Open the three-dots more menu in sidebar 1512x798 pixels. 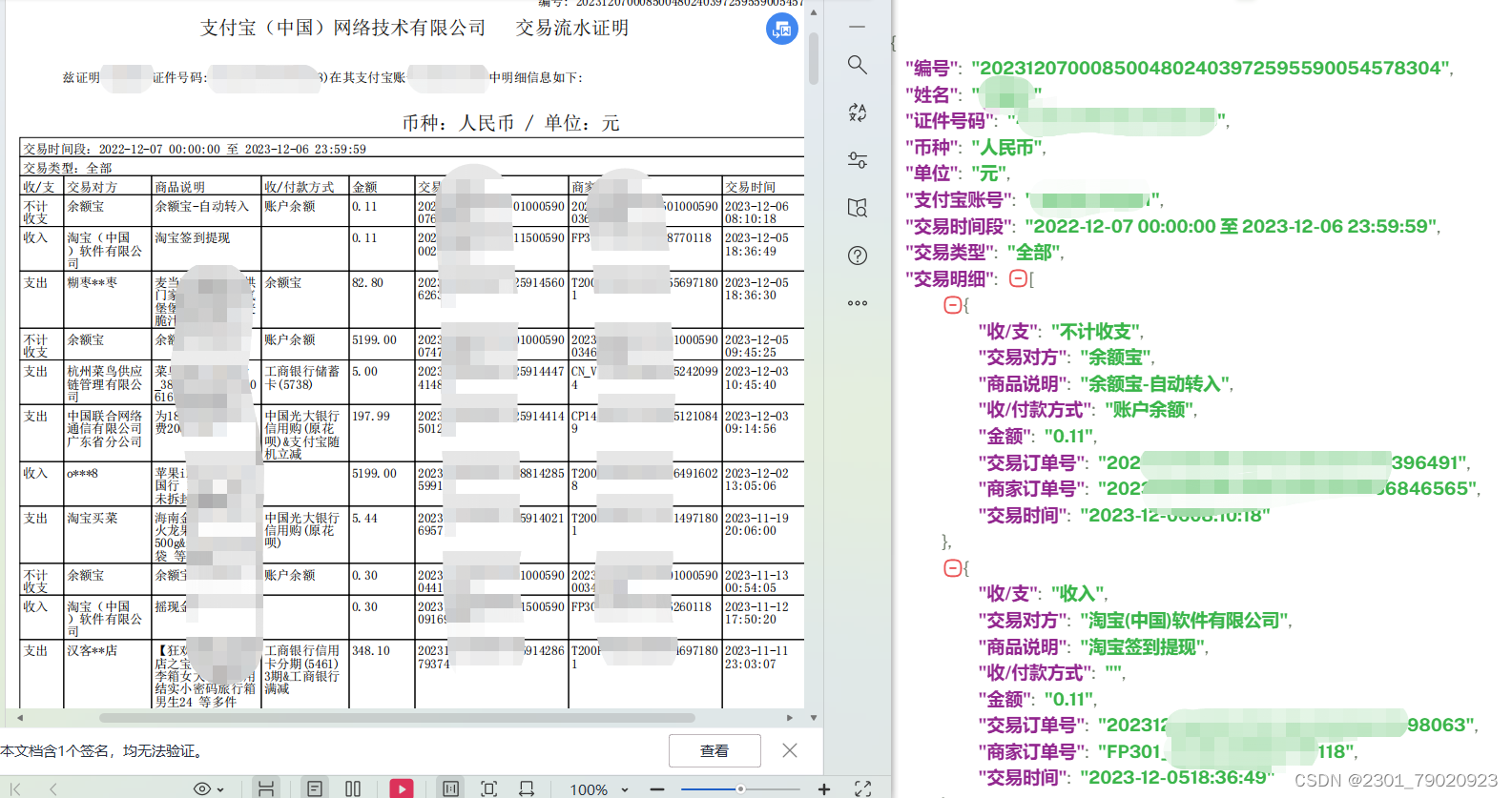click(858, 303)
